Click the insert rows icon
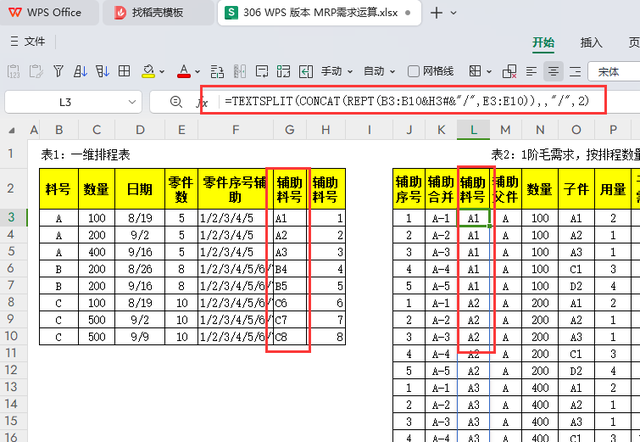 217,71
